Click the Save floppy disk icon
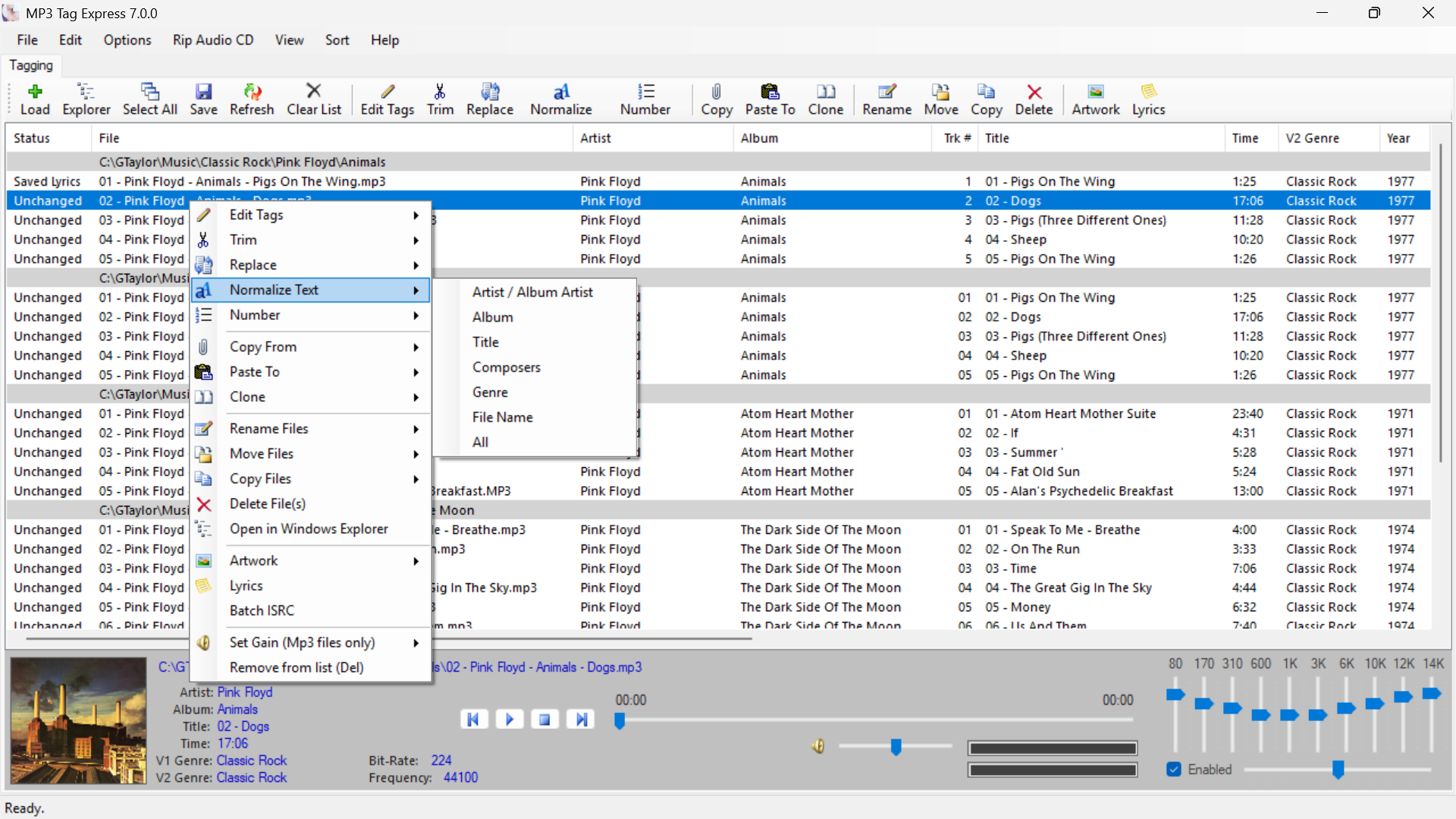Viewport: 1456px width, 819px height. pyautogui.click(x=203, y=99)
